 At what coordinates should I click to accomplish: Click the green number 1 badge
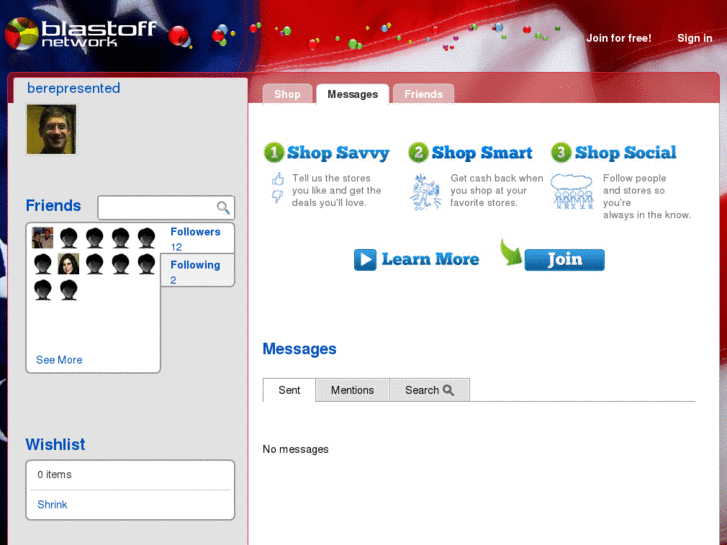click(274, 153)
